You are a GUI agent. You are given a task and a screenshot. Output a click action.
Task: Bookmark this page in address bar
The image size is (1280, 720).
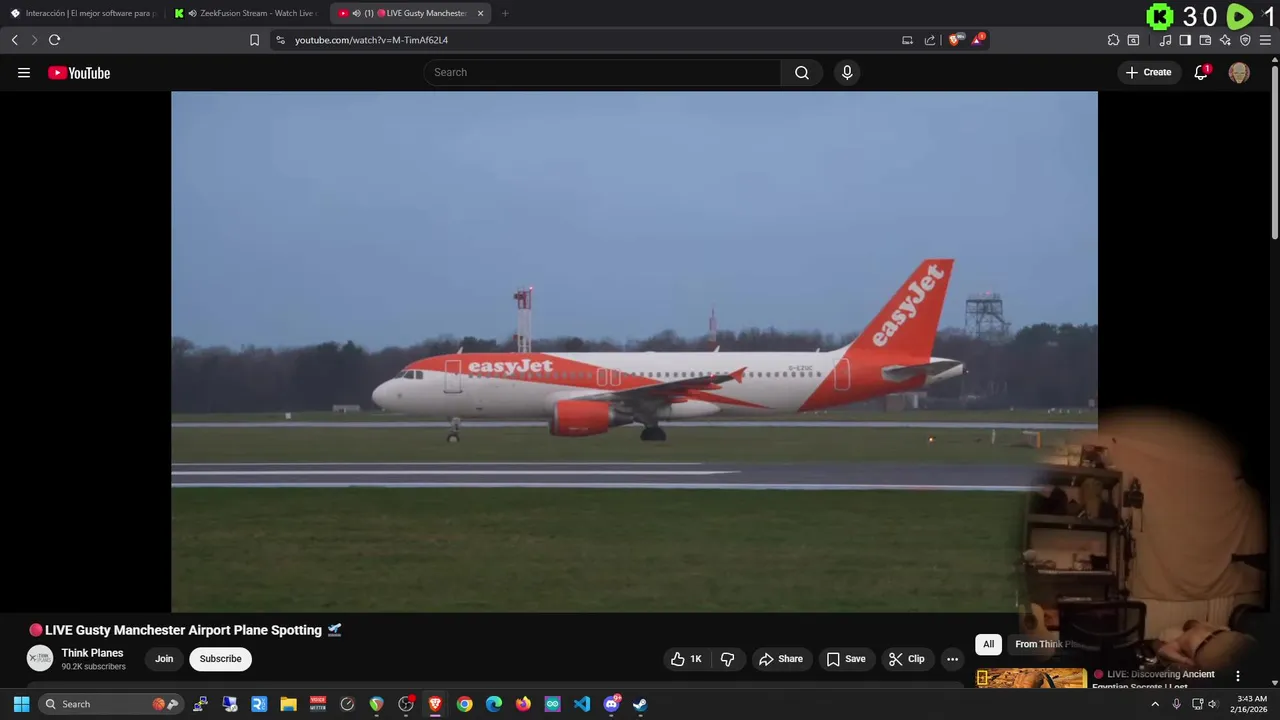click(254, 40)
